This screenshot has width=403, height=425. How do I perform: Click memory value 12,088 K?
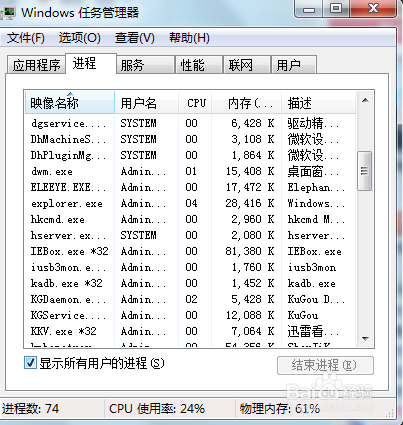click(250, 315)
